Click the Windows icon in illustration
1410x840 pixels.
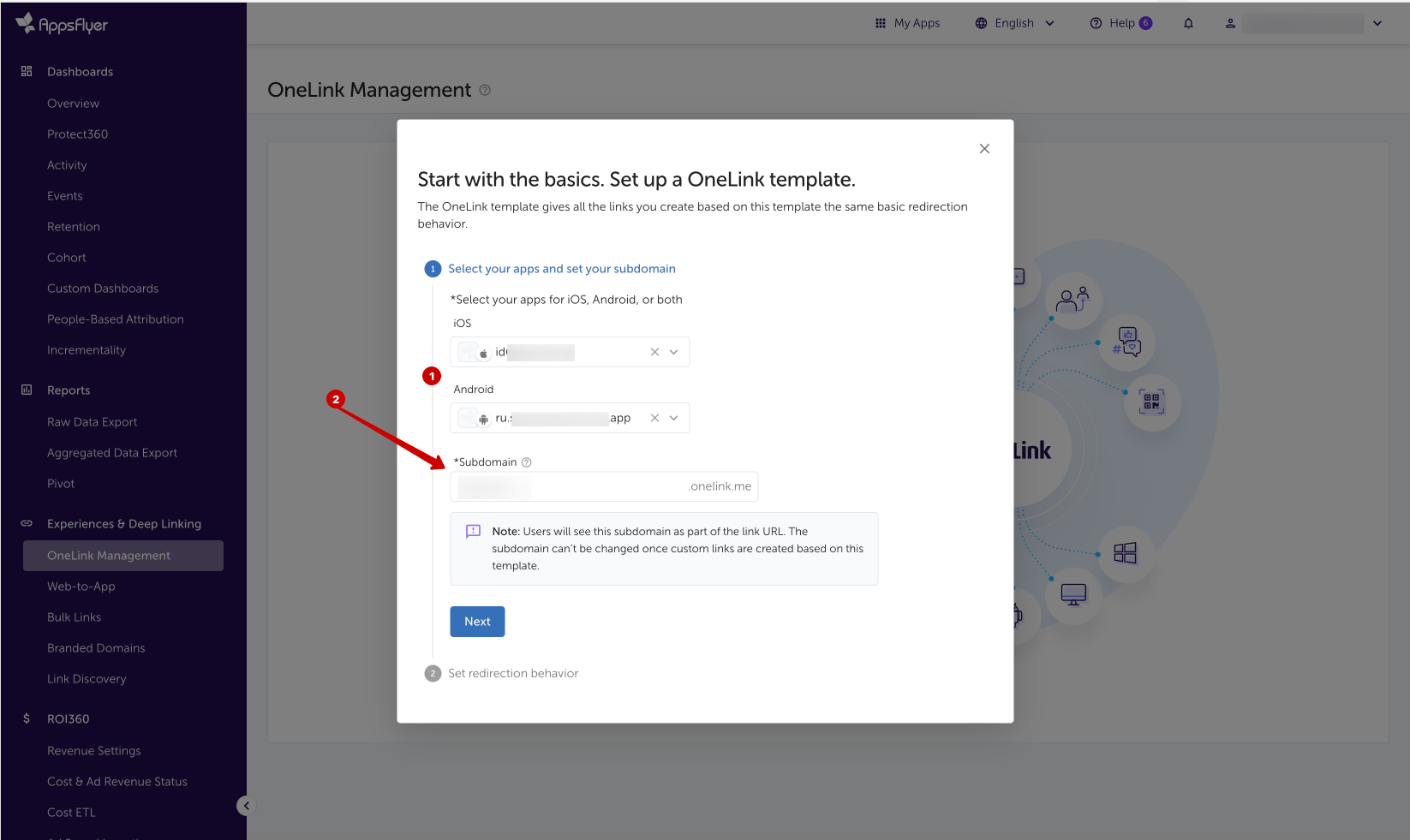1125,553
